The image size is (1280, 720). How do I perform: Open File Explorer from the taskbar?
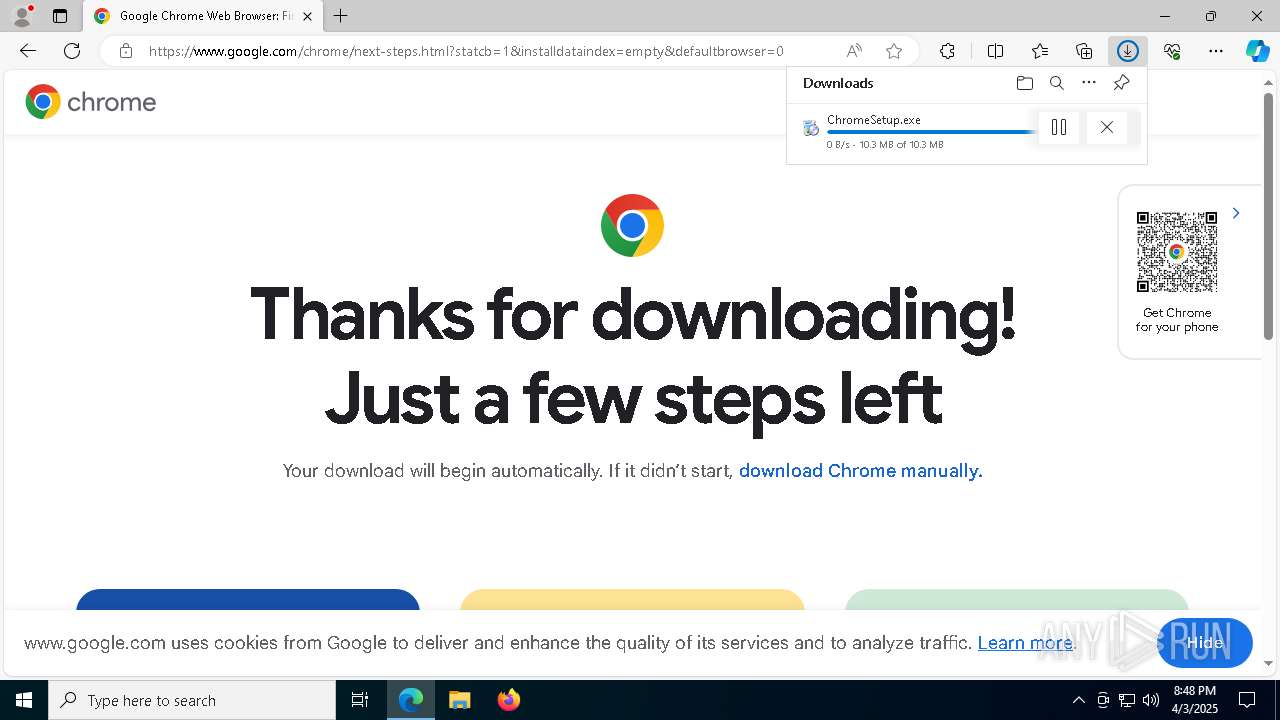click(x=460, y=700)
